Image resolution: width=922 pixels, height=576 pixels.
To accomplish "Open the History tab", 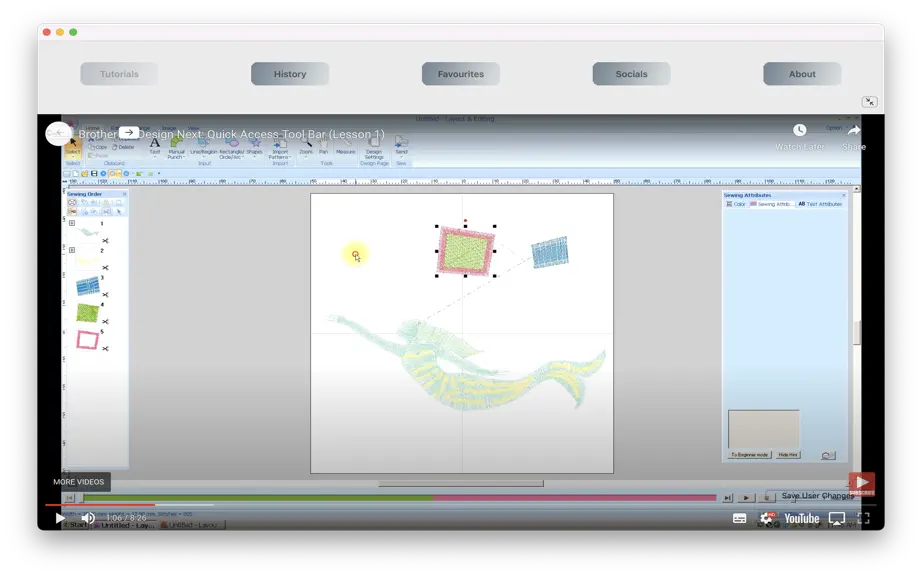I will 290,74.
